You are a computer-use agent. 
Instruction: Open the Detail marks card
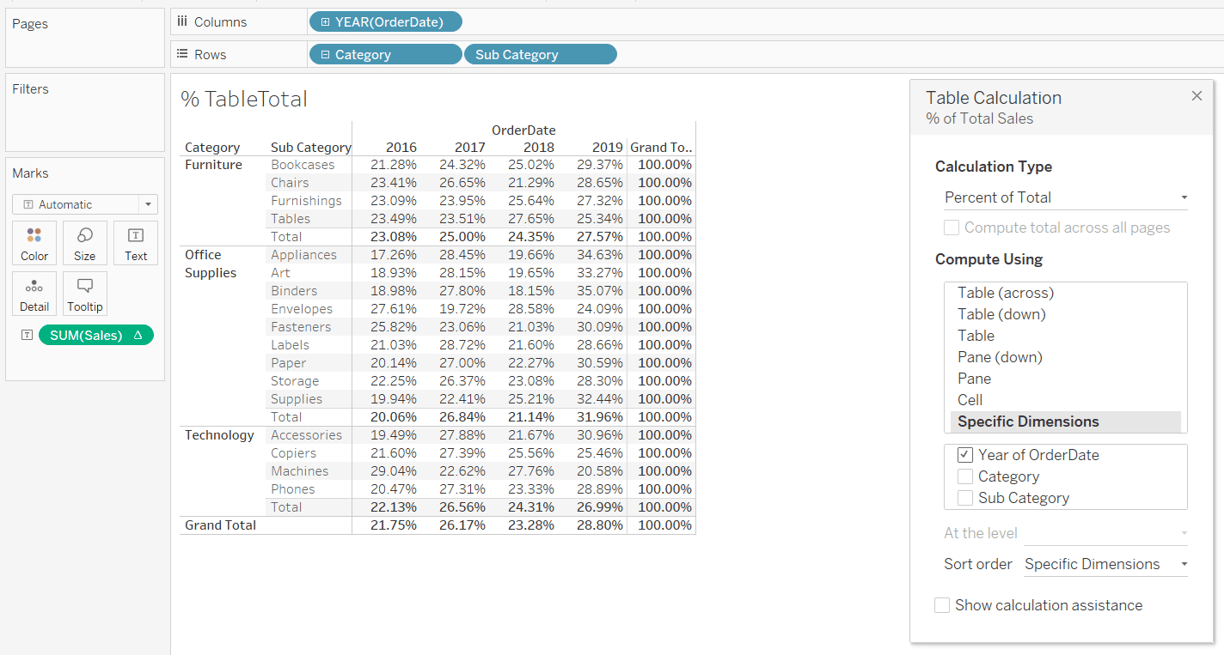tap(34, 294)
